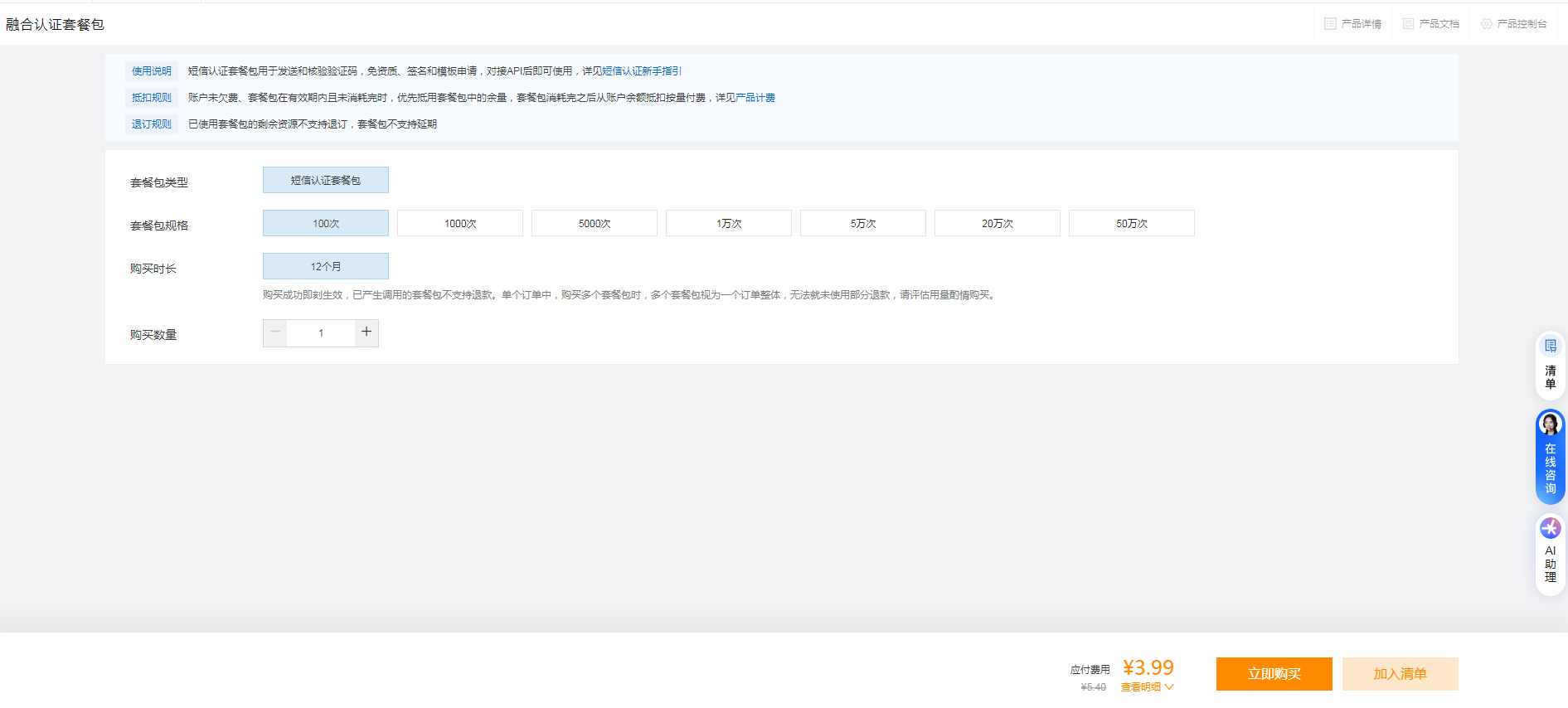Click the 立即购买 button
This screenshot has width=1568, height=708.
pos(1274,674)
